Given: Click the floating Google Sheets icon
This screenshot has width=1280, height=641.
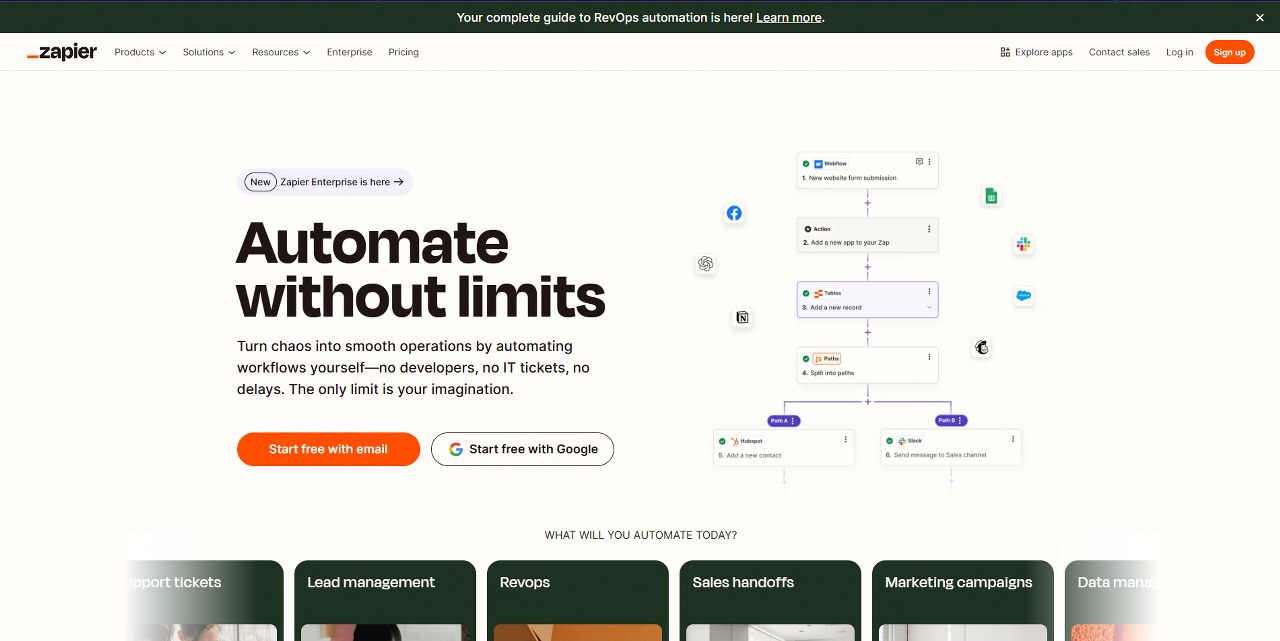Looking at the screenshot, I should pos(991,196).
